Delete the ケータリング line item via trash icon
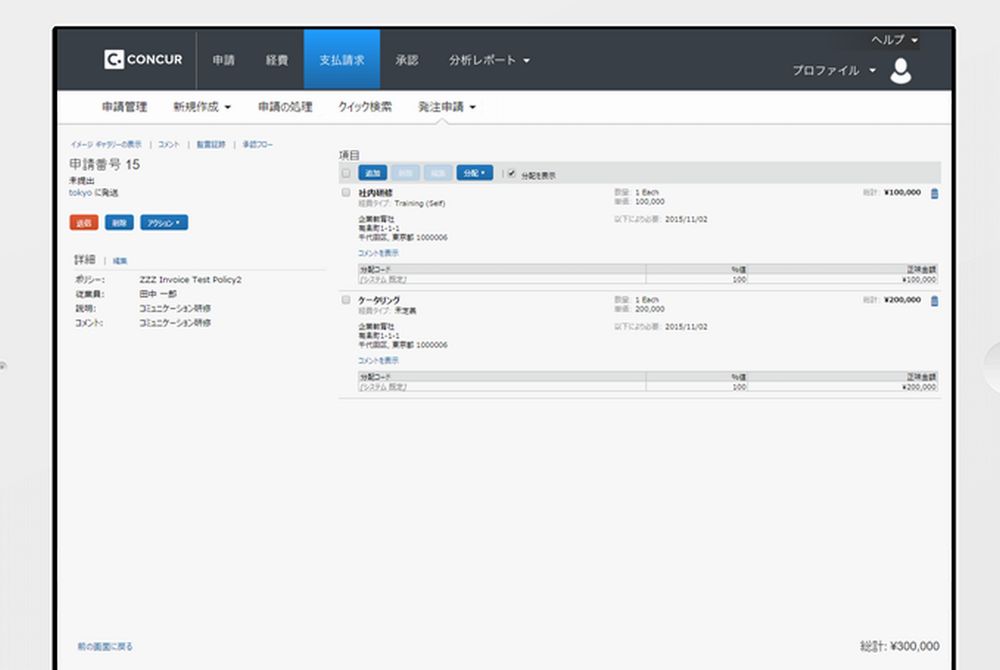The height and width of the screenshot is (670, 1000). (x=934, y=301)
